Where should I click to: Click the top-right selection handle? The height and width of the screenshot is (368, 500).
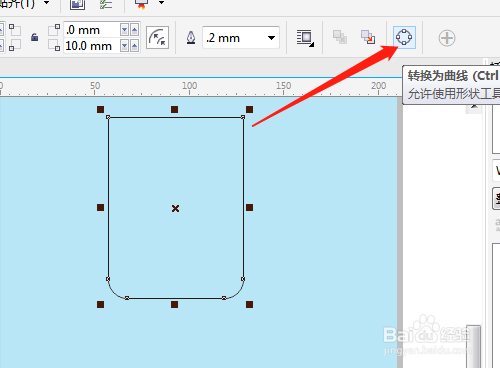(249, 109)
